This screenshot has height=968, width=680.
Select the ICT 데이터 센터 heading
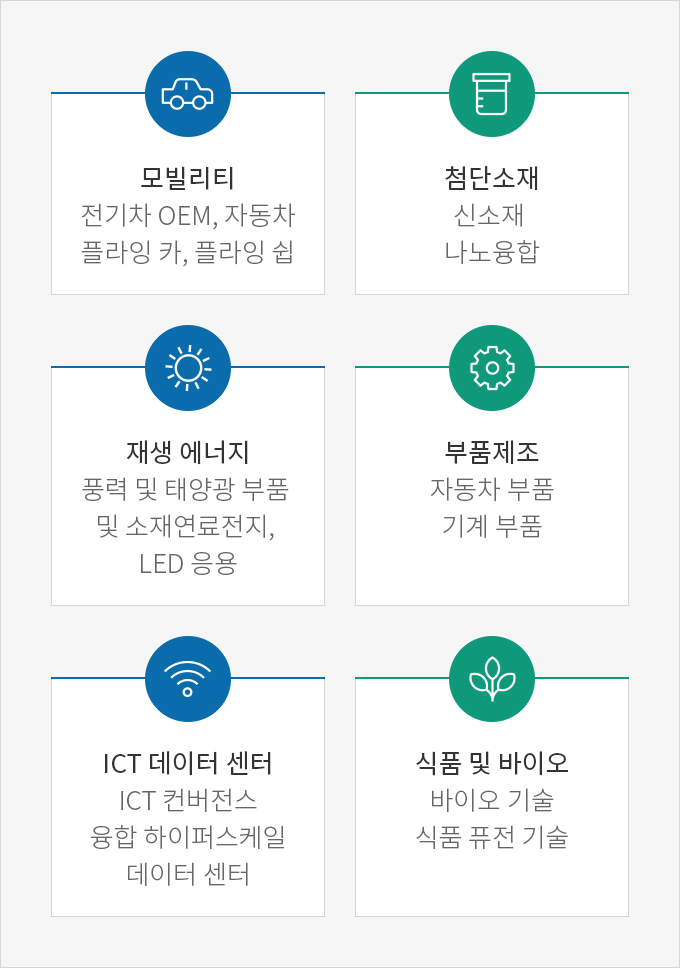(x=188, y=763)
